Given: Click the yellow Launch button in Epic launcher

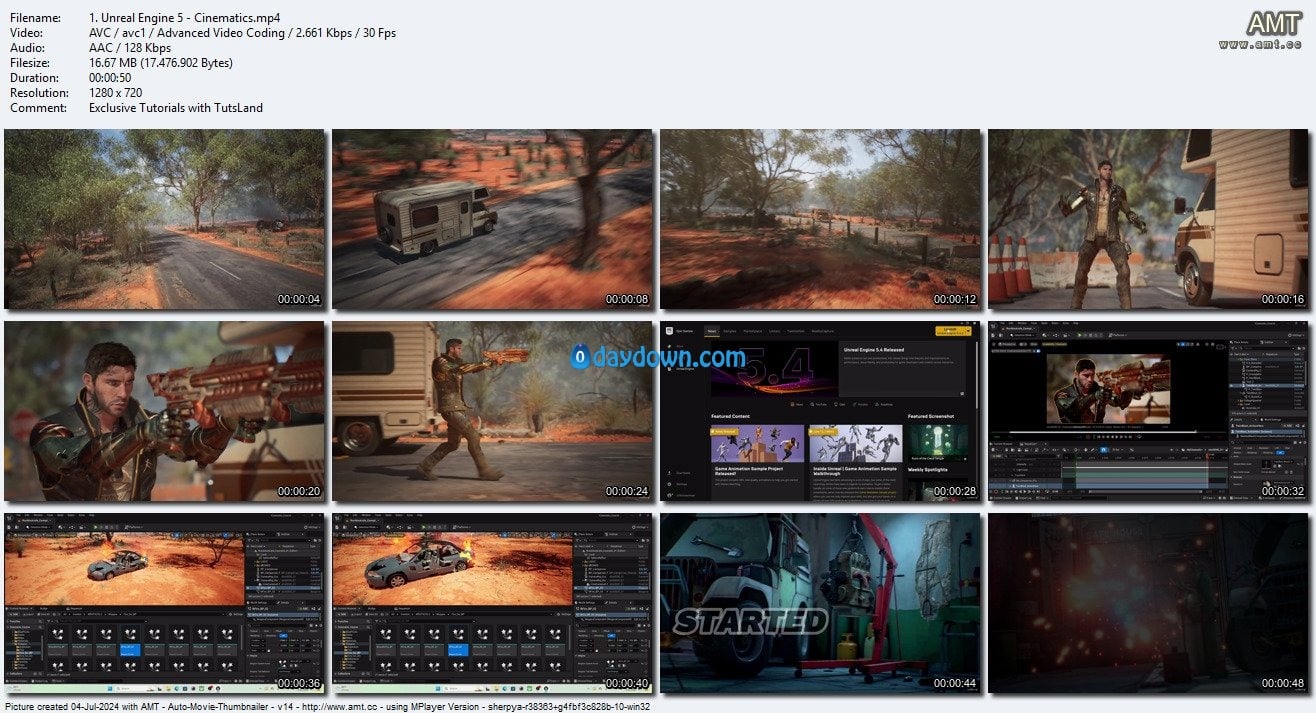Looking at the screenshot, I should (953, 330).
